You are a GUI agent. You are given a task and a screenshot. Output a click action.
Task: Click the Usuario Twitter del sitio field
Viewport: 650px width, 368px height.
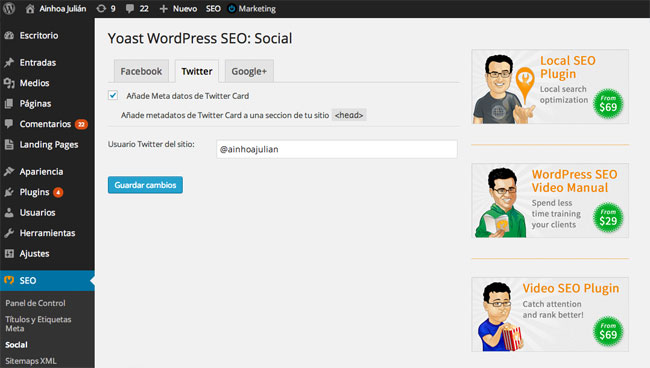(337, 149)
